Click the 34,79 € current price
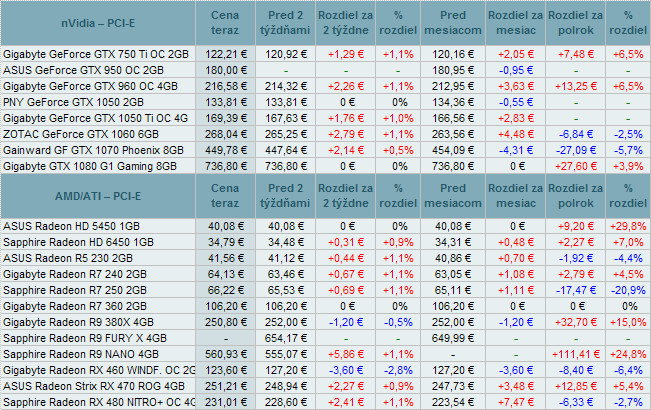651x410 pixels. (x=225, y=242)
